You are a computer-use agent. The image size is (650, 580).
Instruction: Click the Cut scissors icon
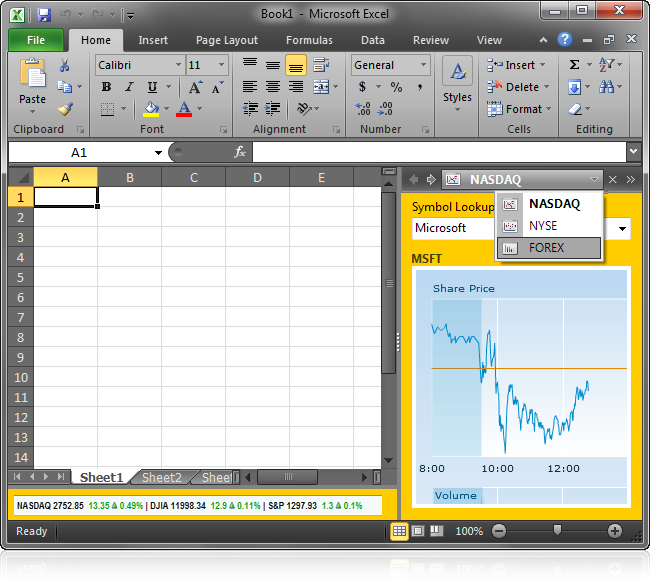point(64,65)
